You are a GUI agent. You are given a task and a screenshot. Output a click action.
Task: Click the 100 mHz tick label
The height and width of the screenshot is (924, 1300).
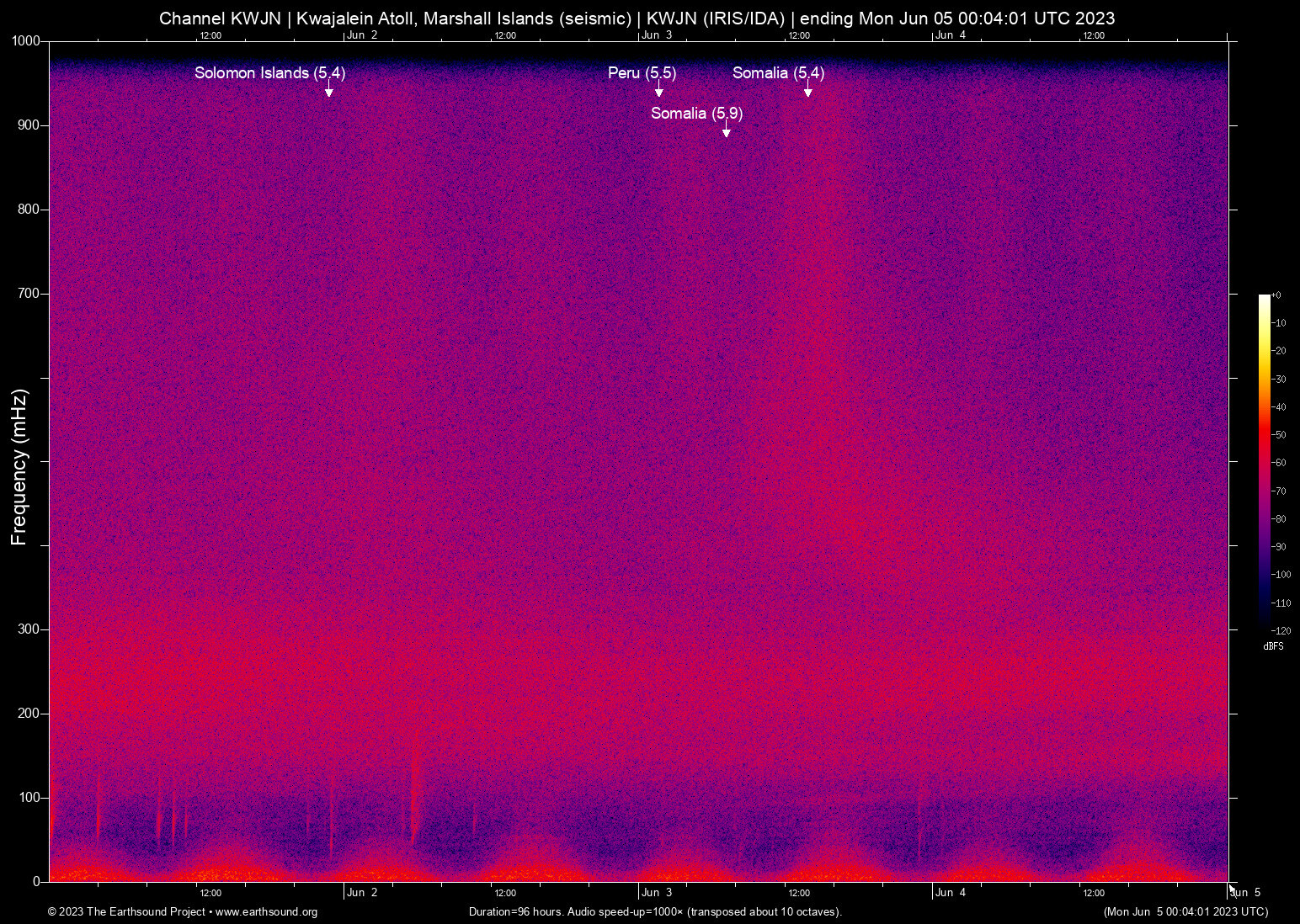tap(29, 797)
